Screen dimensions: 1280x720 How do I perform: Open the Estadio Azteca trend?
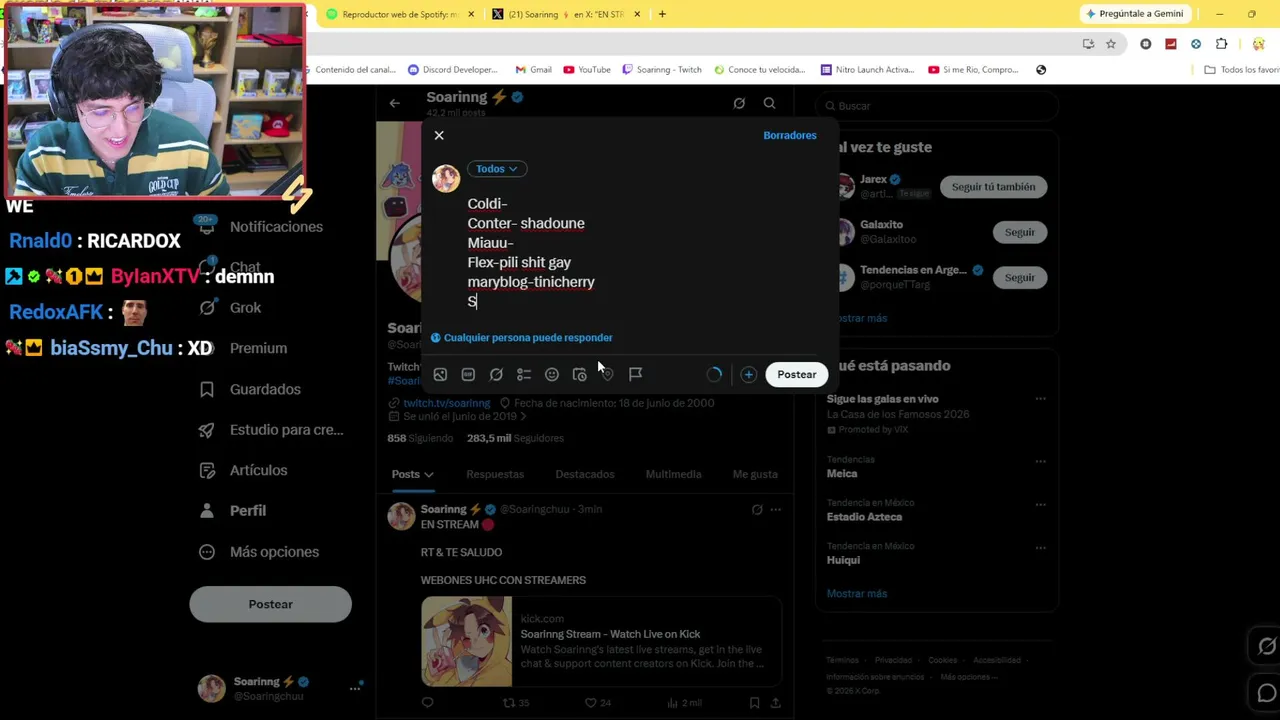point(864,517)
